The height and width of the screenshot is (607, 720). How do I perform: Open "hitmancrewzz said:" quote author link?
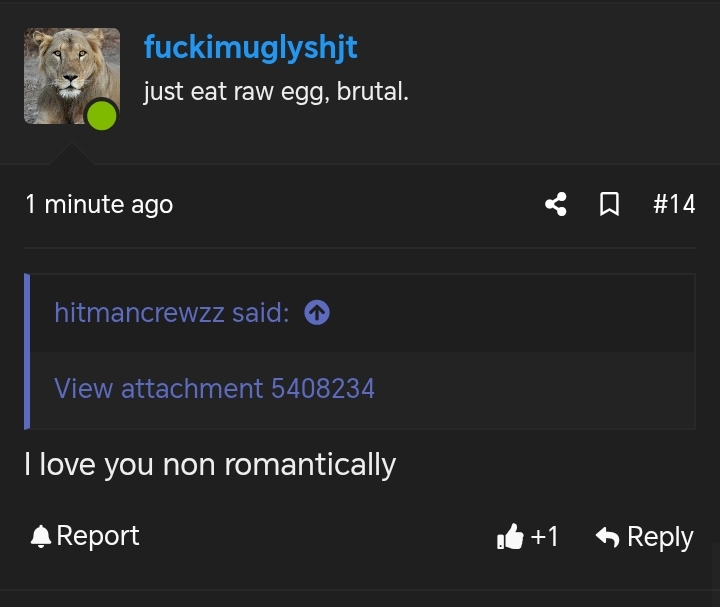[x=172, y=313]
